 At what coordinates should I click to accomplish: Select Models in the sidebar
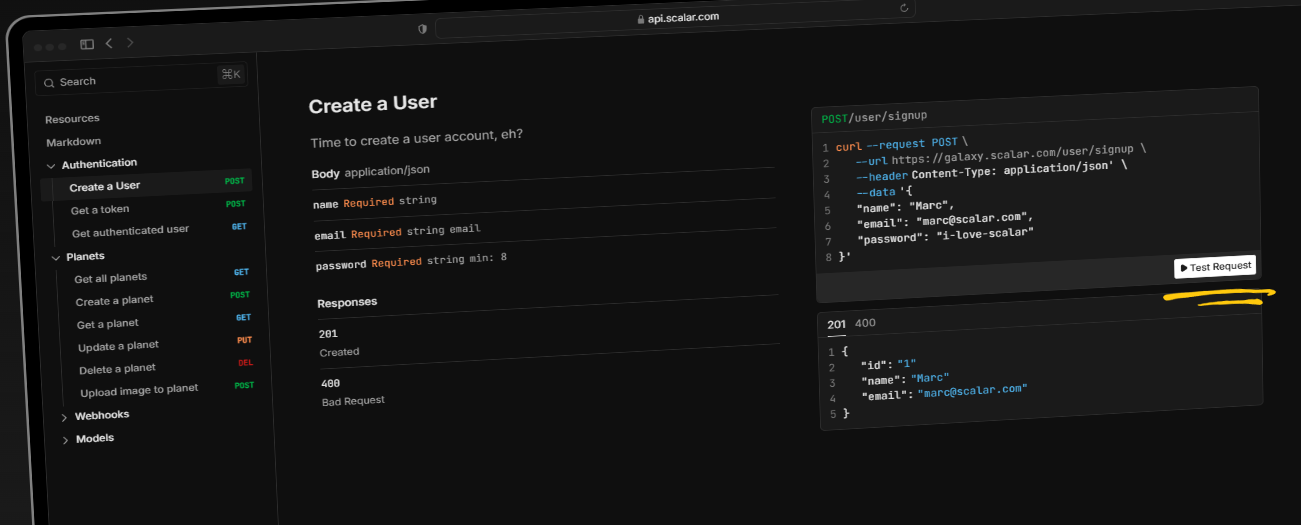(x=95, y=438)
